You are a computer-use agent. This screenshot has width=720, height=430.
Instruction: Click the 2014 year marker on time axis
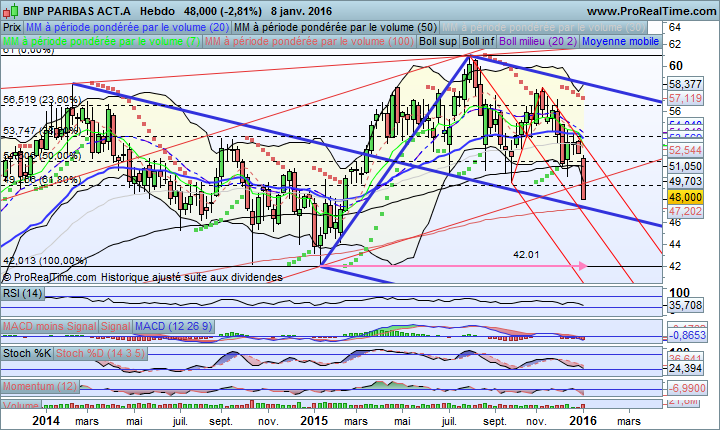[x=46, y=421]
